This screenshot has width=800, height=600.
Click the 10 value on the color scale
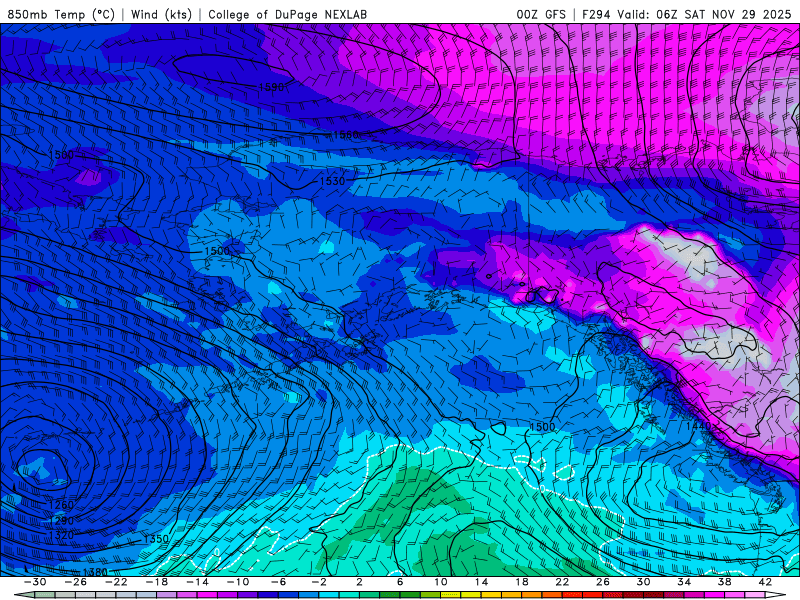(x=441, y=582)
